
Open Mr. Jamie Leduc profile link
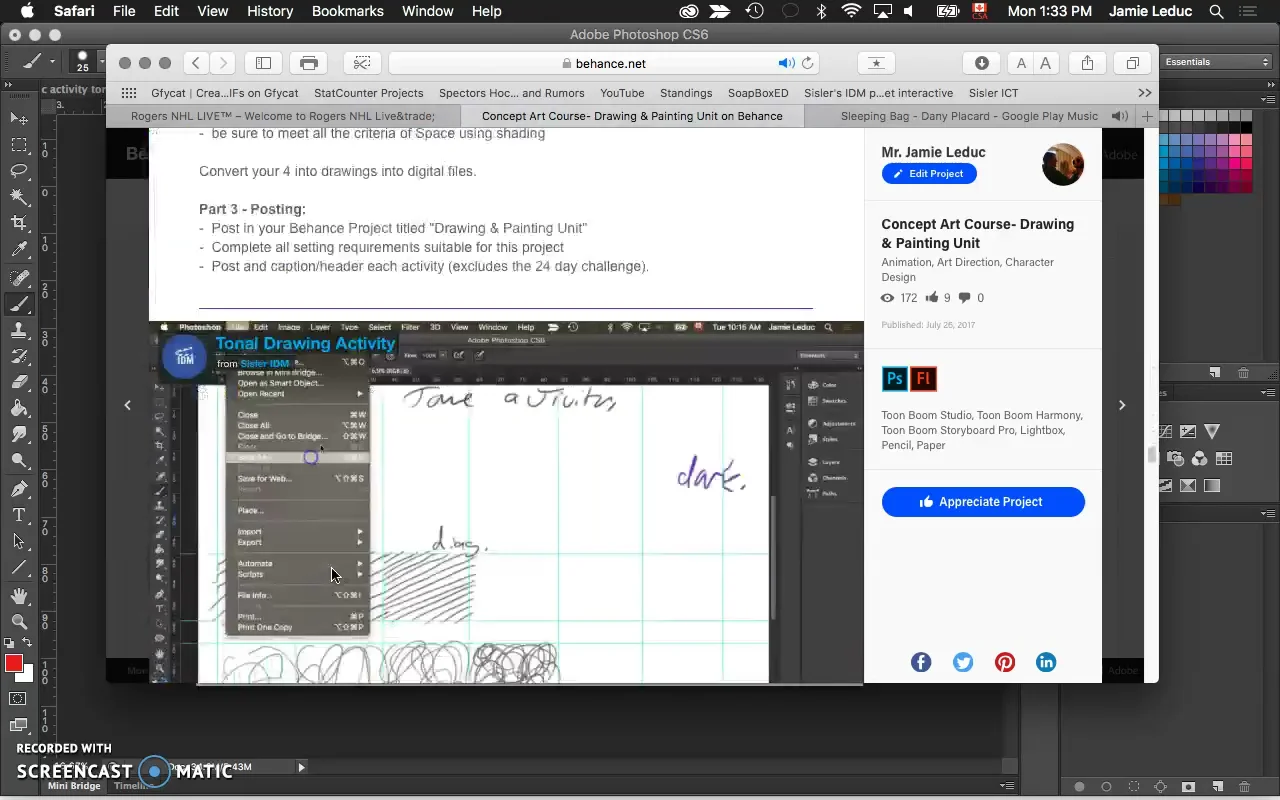933,152
